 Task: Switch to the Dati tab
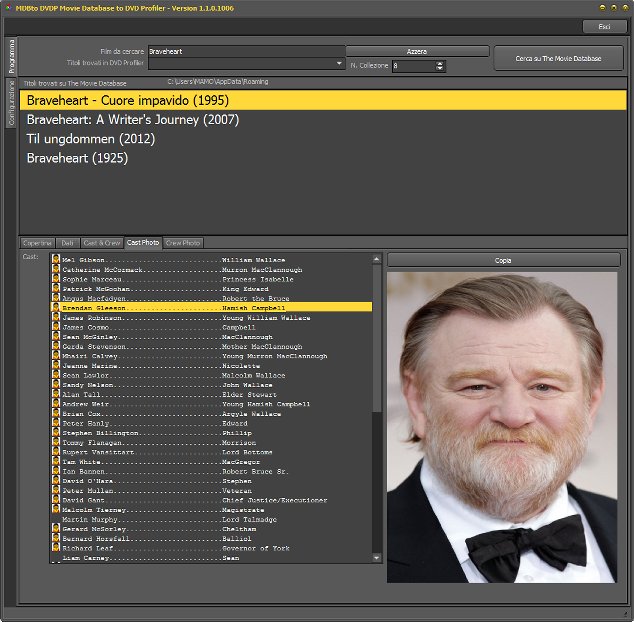click(68, 243)
